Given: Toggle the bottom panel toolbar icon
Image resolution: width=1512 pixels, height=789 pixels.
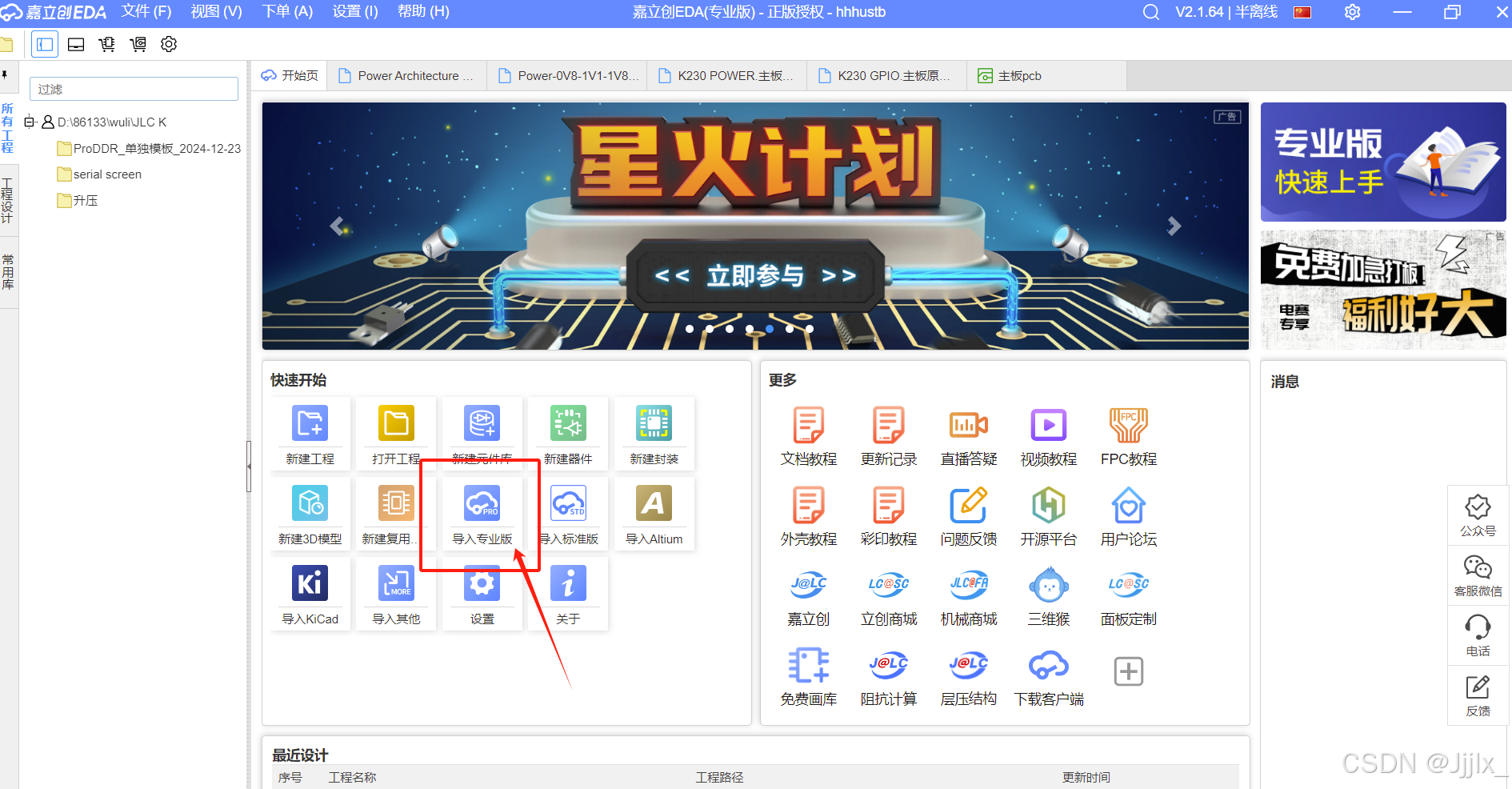Looking at the screenshot, I should pyautogui.click(x=76, y=44).
